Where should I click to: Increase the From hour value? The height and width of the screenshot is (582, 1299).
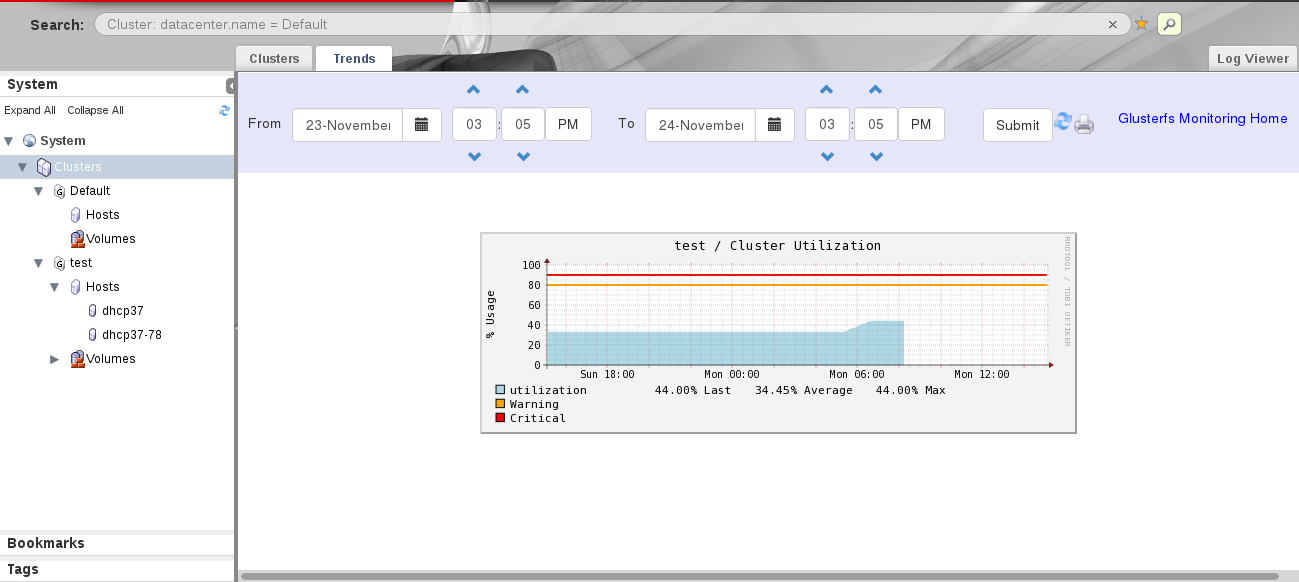(x=474, y=90)
